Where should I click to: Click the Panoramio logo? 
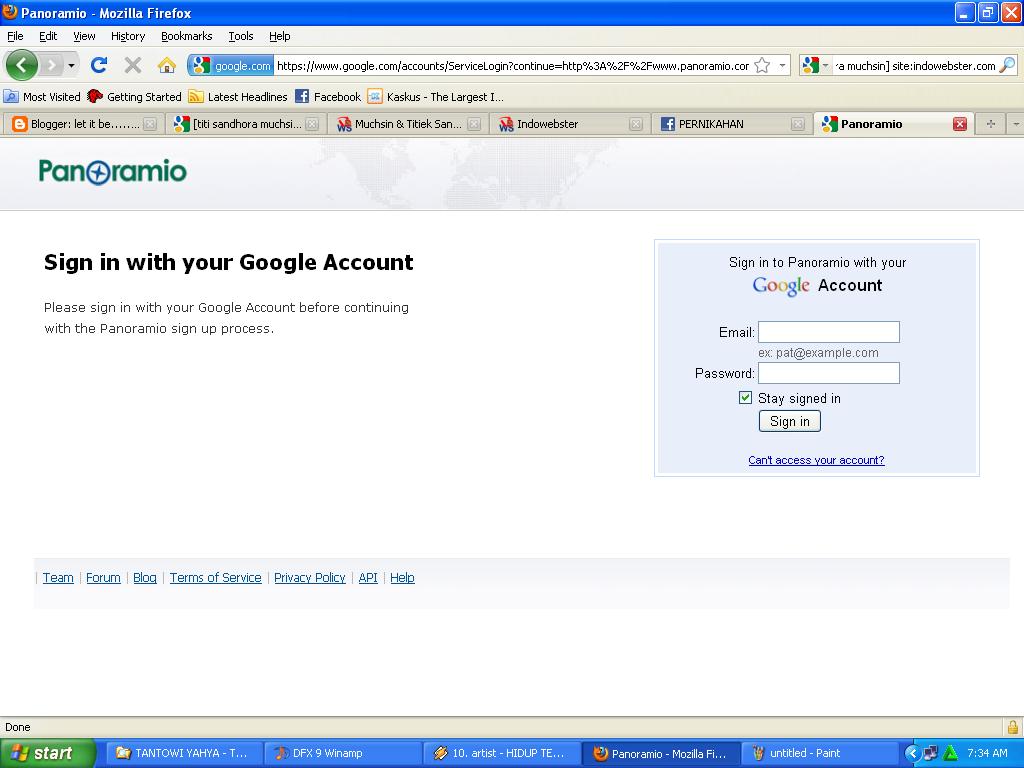click(112, 172)
